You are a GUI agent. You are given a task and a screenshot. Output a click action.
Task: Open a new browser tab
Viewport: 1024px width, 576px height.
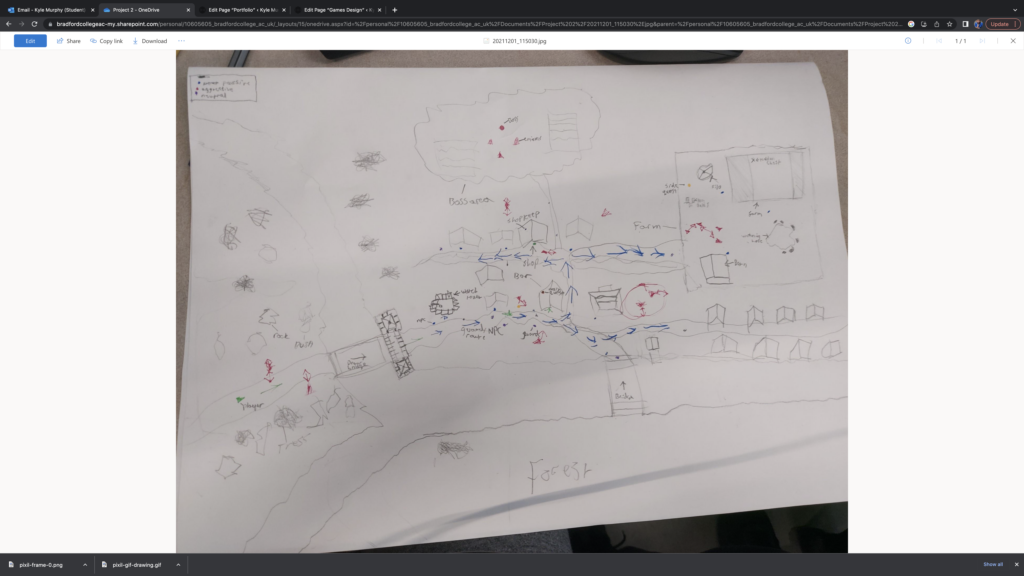coord(394,10)
